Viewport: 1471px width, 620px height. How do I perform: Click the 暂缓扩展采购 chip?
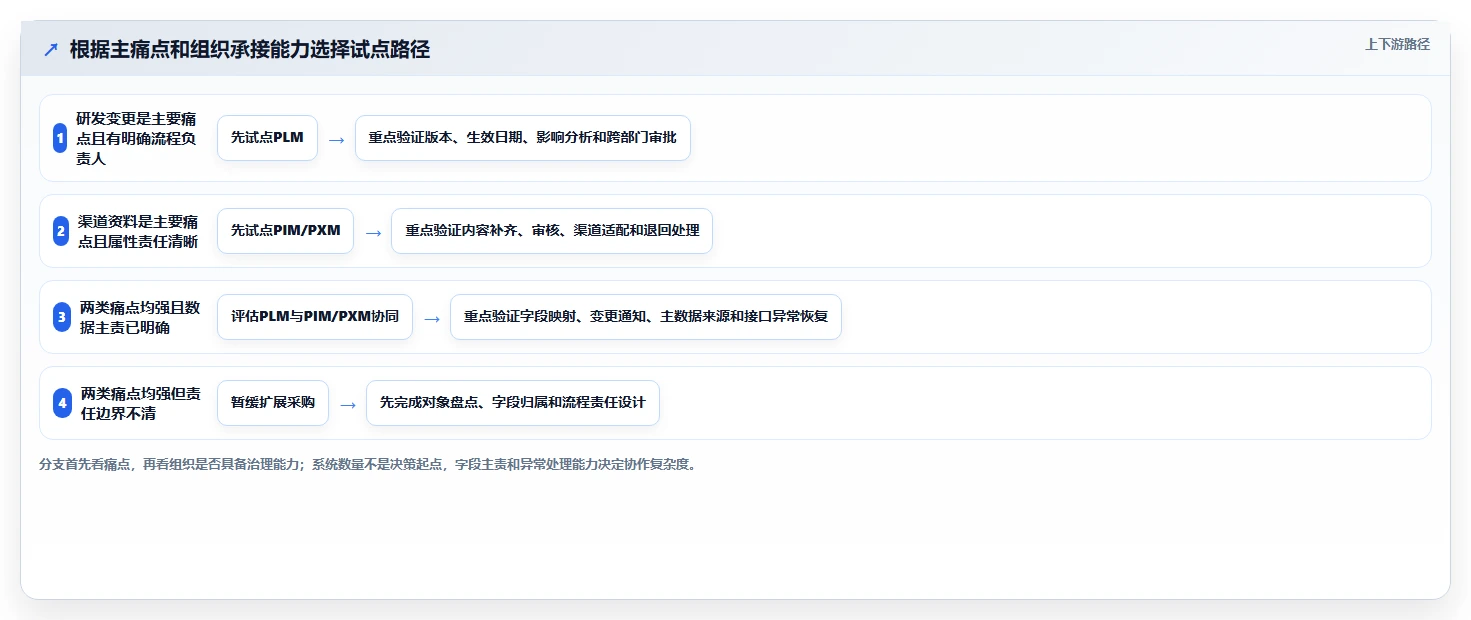273,403
